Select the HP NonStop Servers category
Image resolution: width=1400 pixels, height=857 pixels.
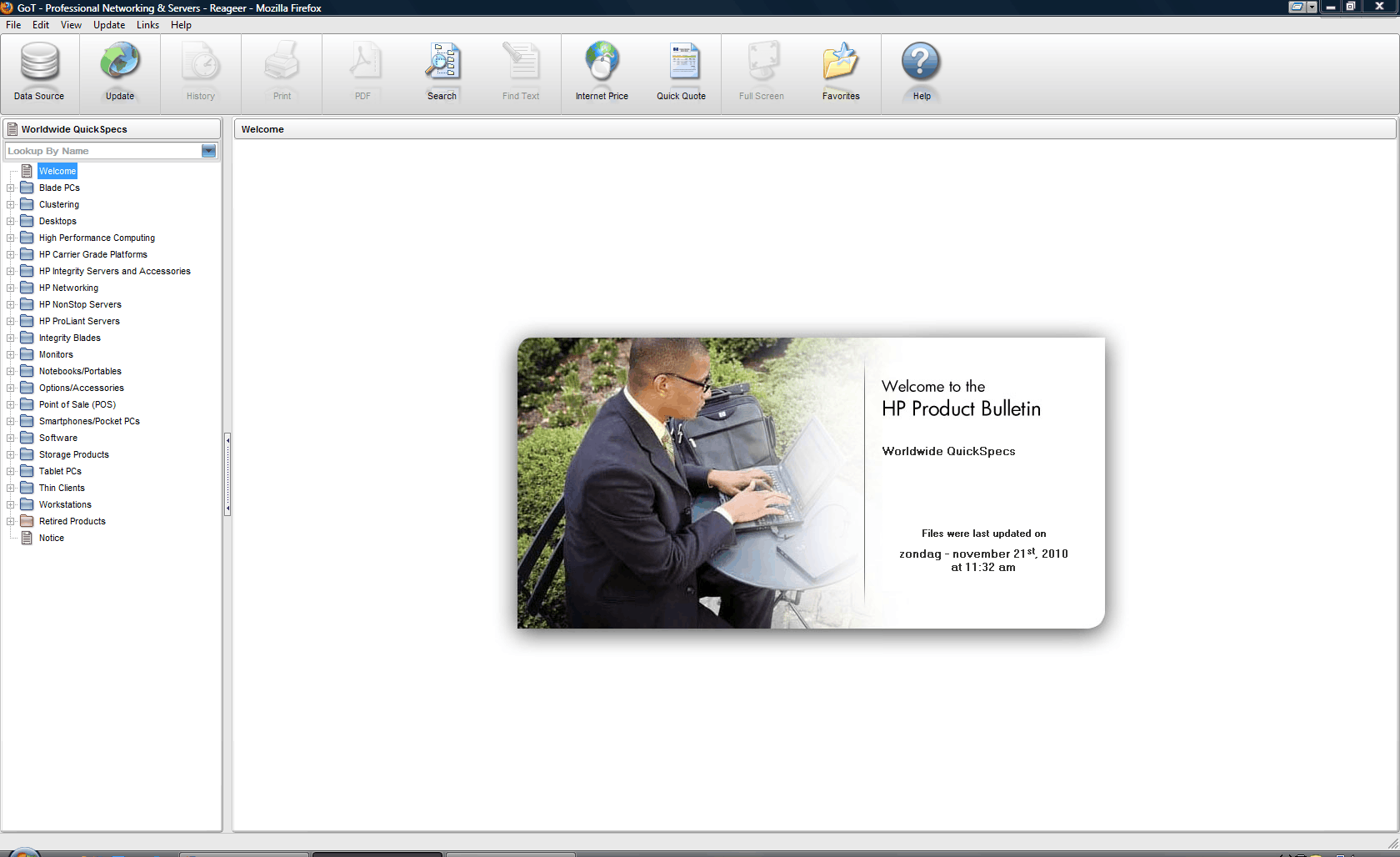80,304
